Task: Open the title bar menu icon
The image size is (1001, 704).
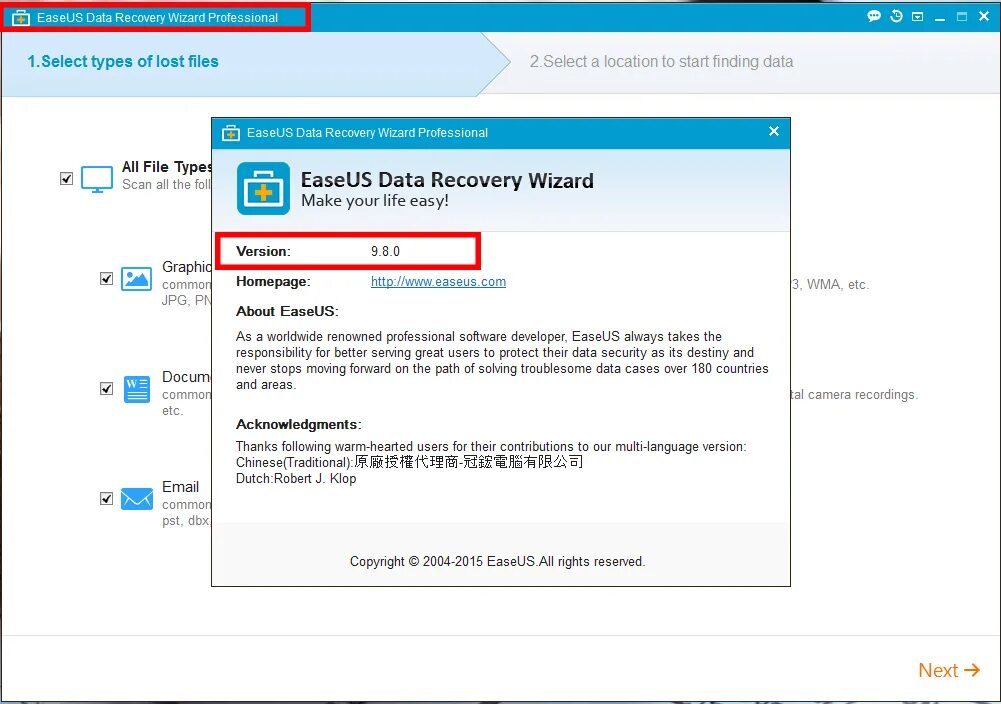Action: click(x=917, y=17)
